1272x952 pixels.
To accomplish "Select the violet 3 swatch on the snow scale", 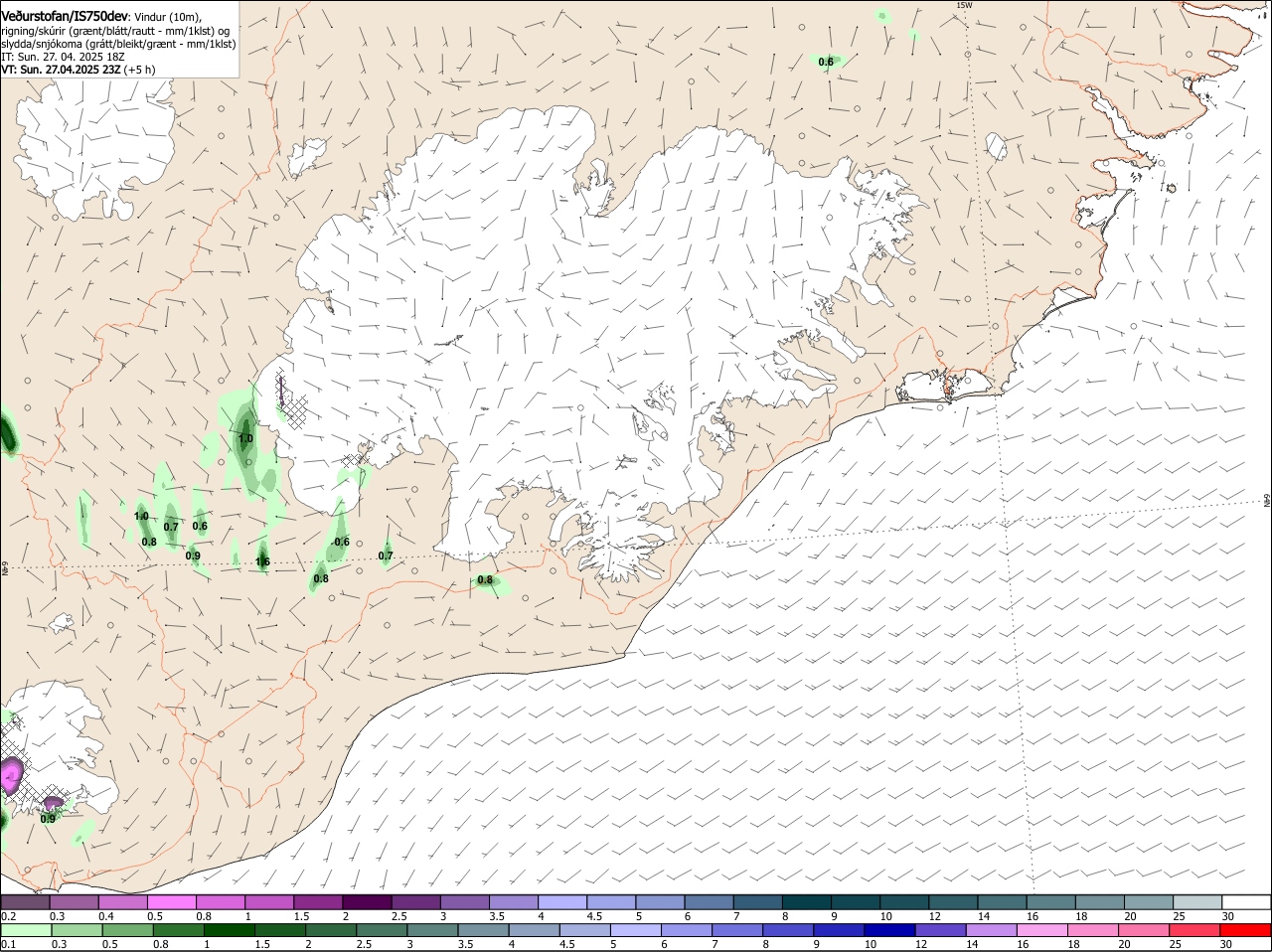I will 464,901.
